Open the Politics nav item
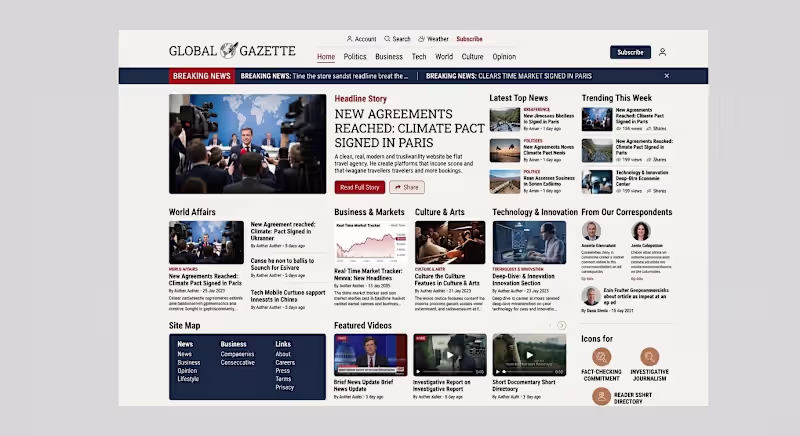 pyautogui.click(x=355, y=57)
